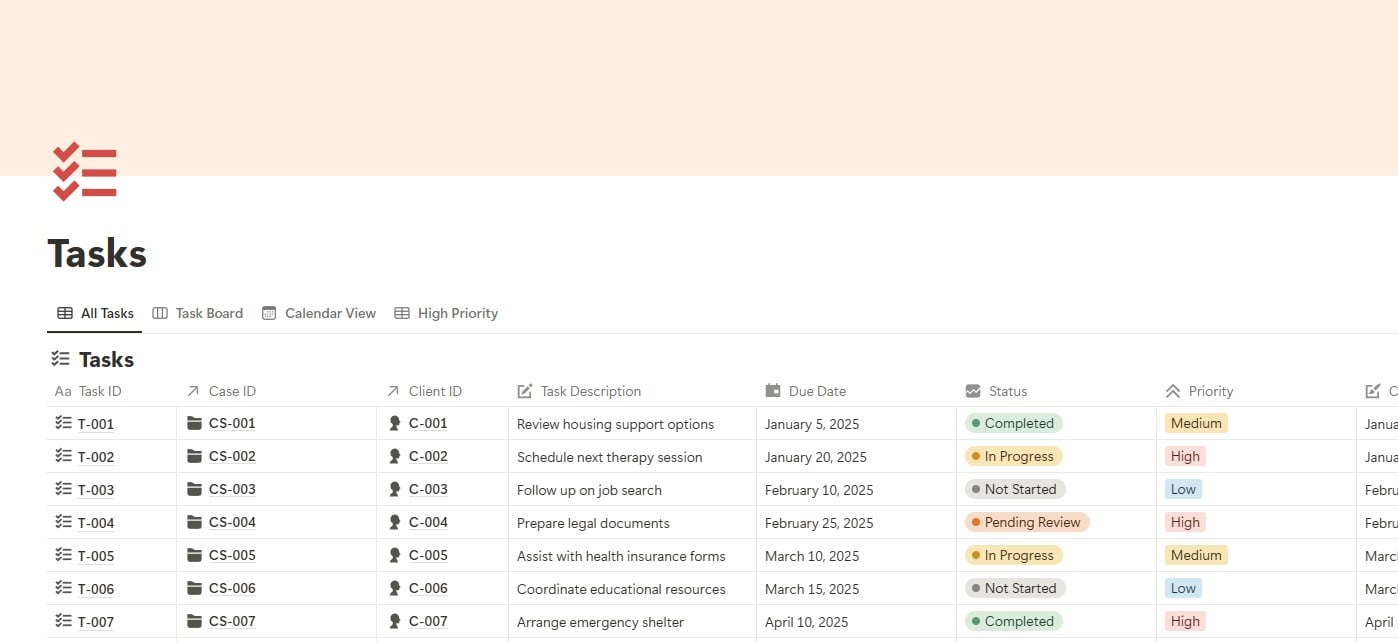Click the folder icon beside CS-007
The height and width of the screenshot is (642, 1398).
(194, 622)
